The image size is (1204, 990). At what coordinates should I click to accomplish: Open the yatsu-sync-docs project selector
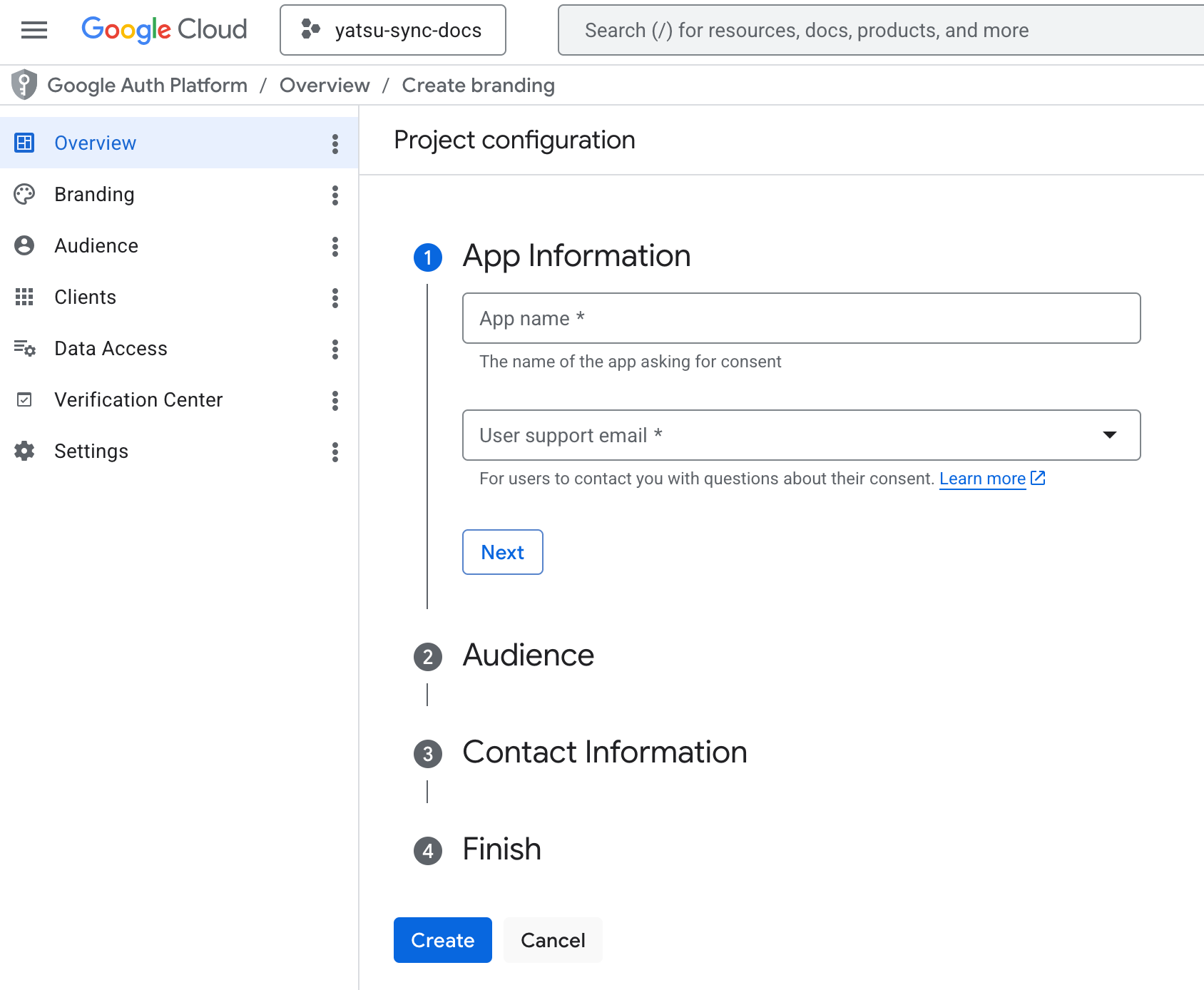coord(393,30)
